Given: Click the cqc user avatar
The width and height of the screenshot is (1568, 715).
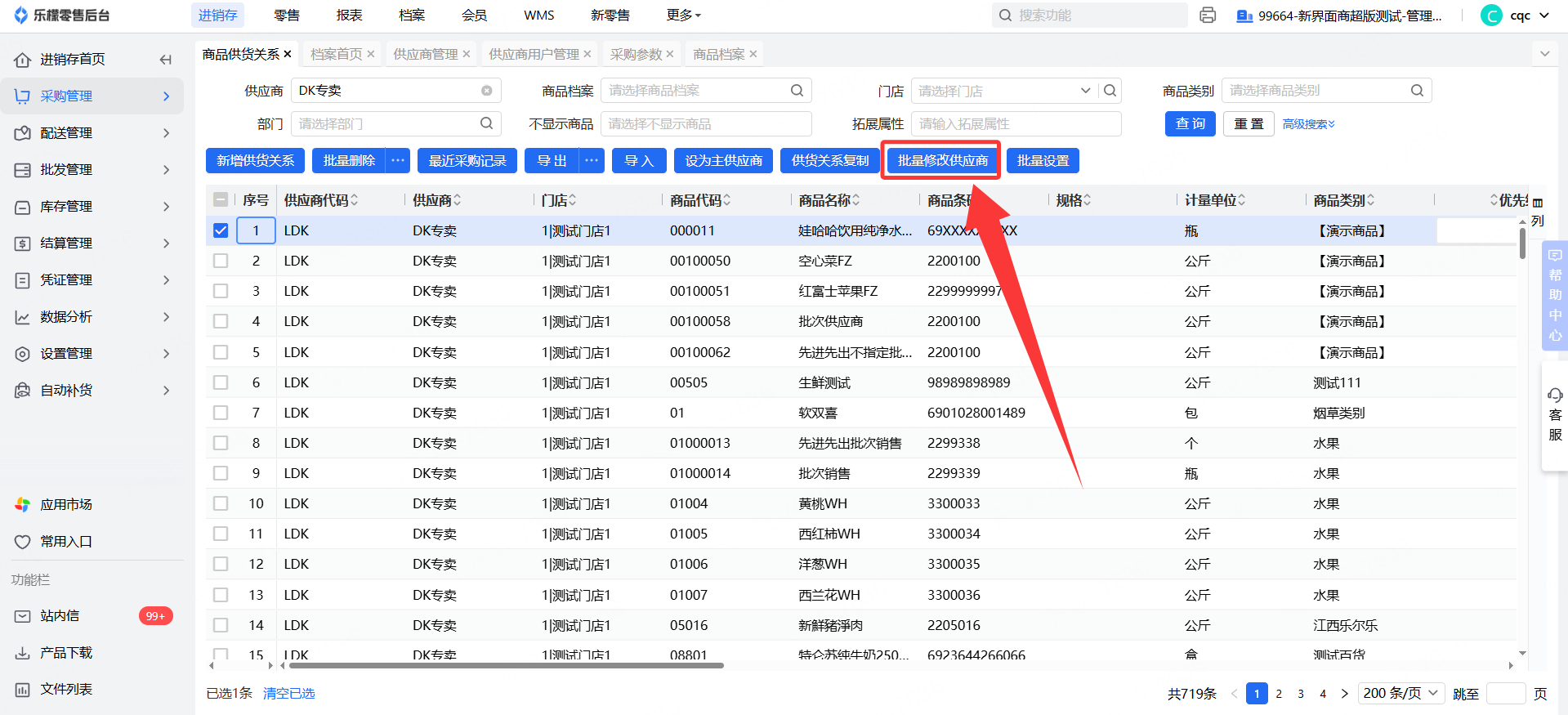Looking at the screenshot, I should tap(1491, 16).
